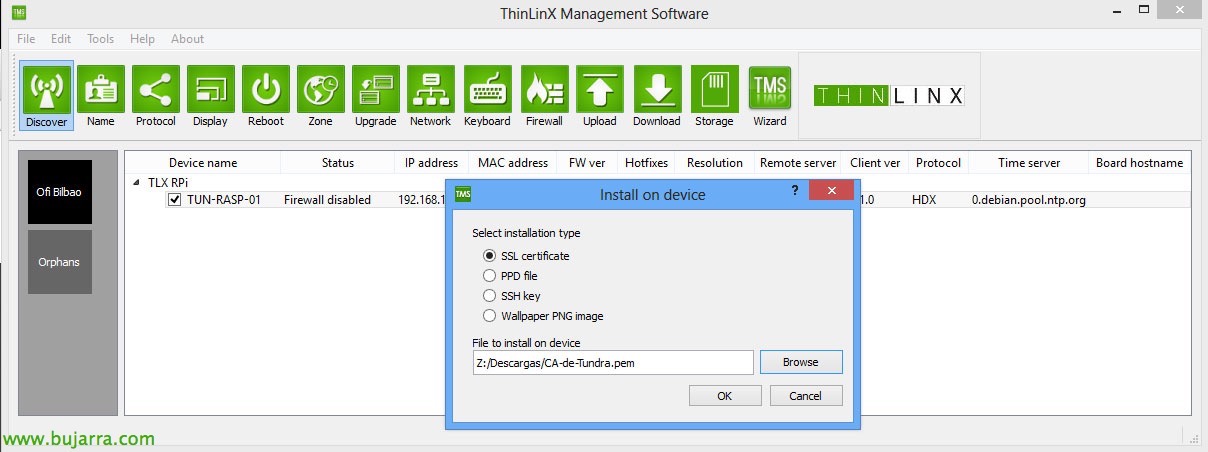Click Cancel in Install dialog

pos(806,396)
